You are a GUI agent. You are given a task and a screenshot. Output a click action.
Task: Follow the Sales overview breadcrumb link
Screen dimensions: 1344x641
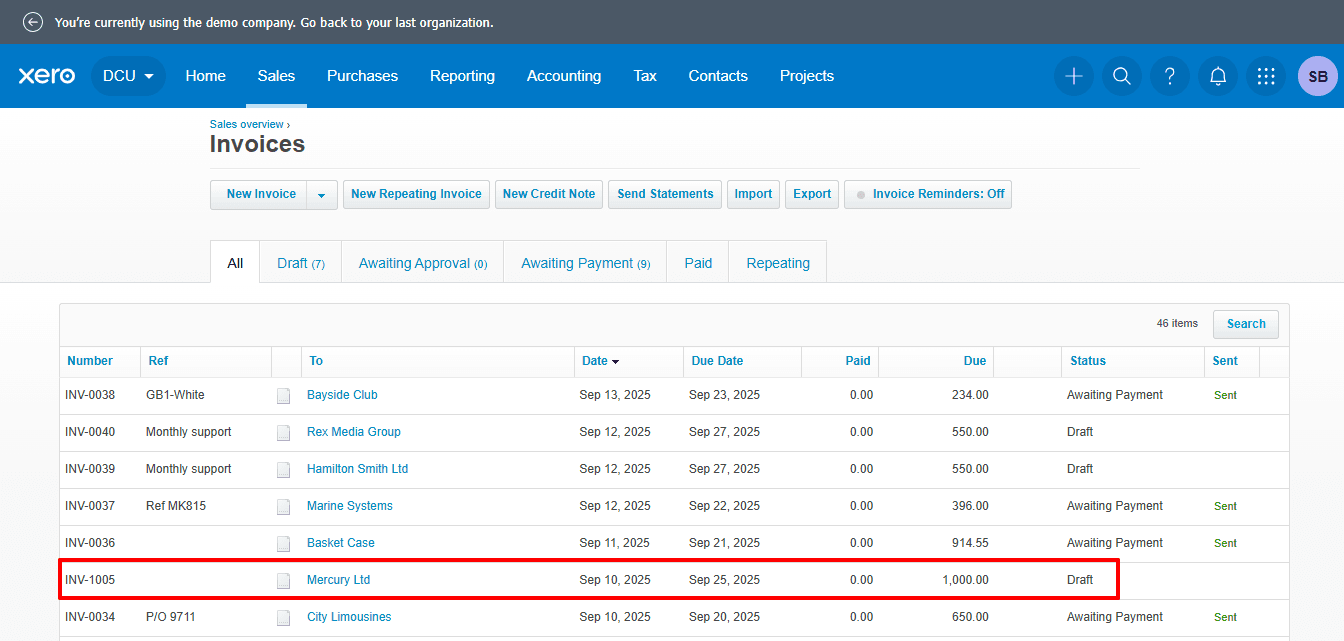(247, 124)
